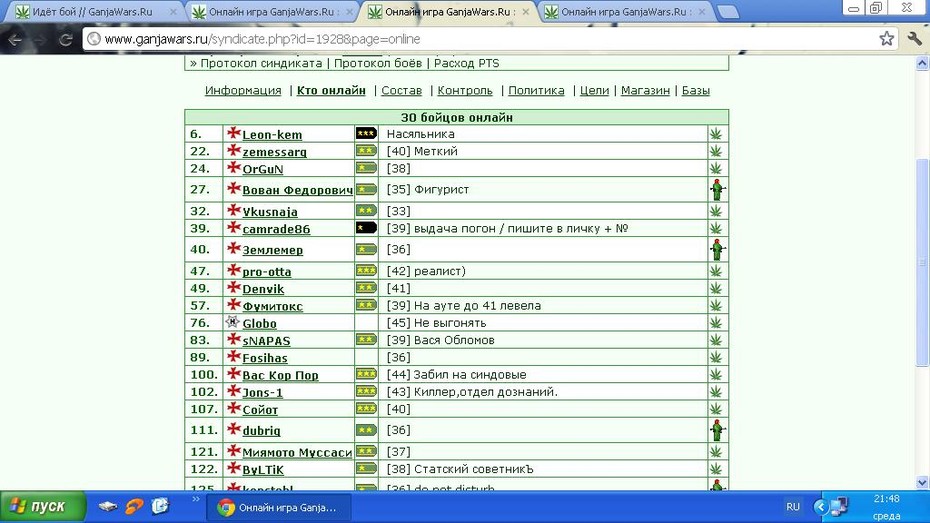Open player profile OrGuN
The height and width of the screenshot is (523, 930).
(263, 169)
